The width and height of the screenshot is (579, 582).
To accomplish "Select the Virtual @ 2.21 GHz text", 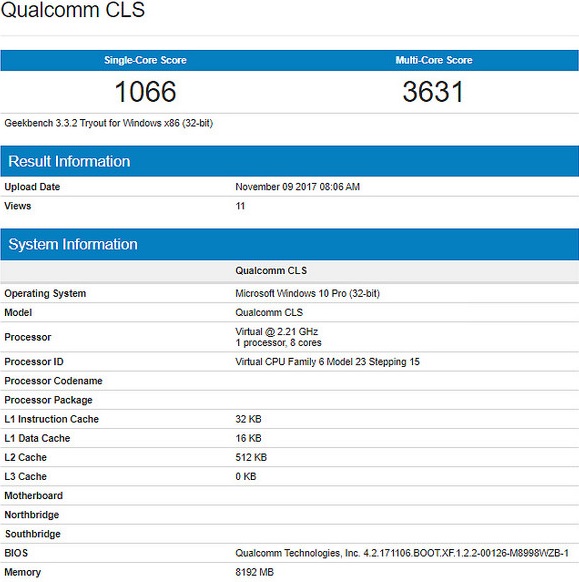I will coord(277,331).
